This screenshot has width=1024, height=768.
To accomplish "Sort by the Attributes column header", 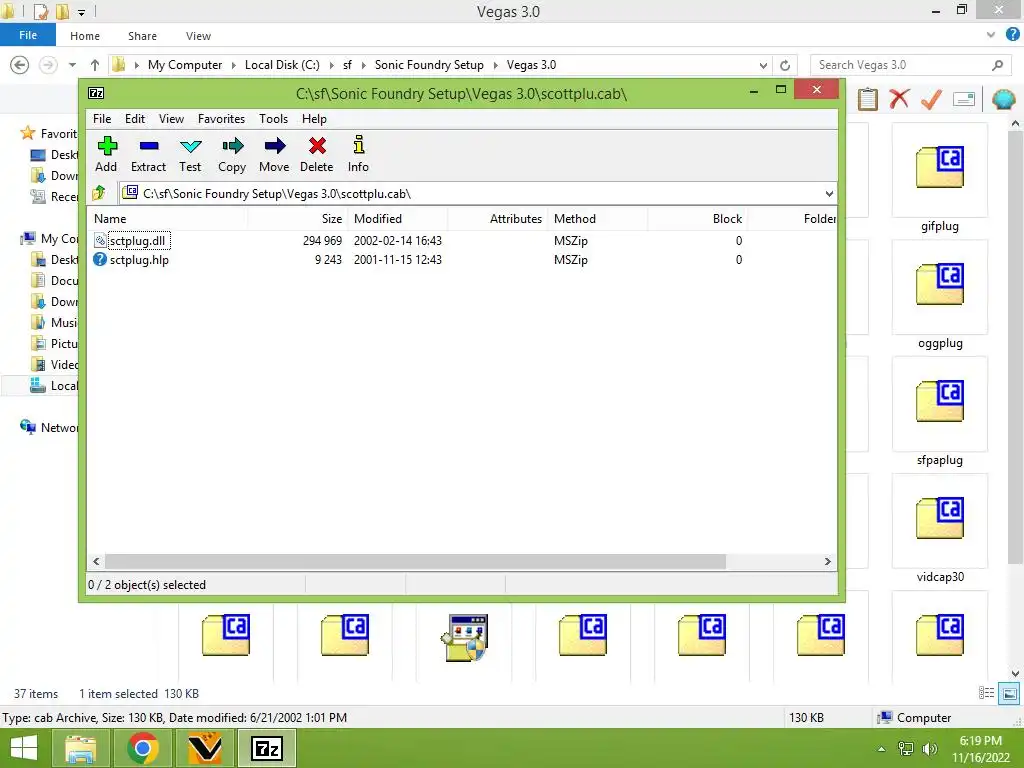I will (498, 219).
